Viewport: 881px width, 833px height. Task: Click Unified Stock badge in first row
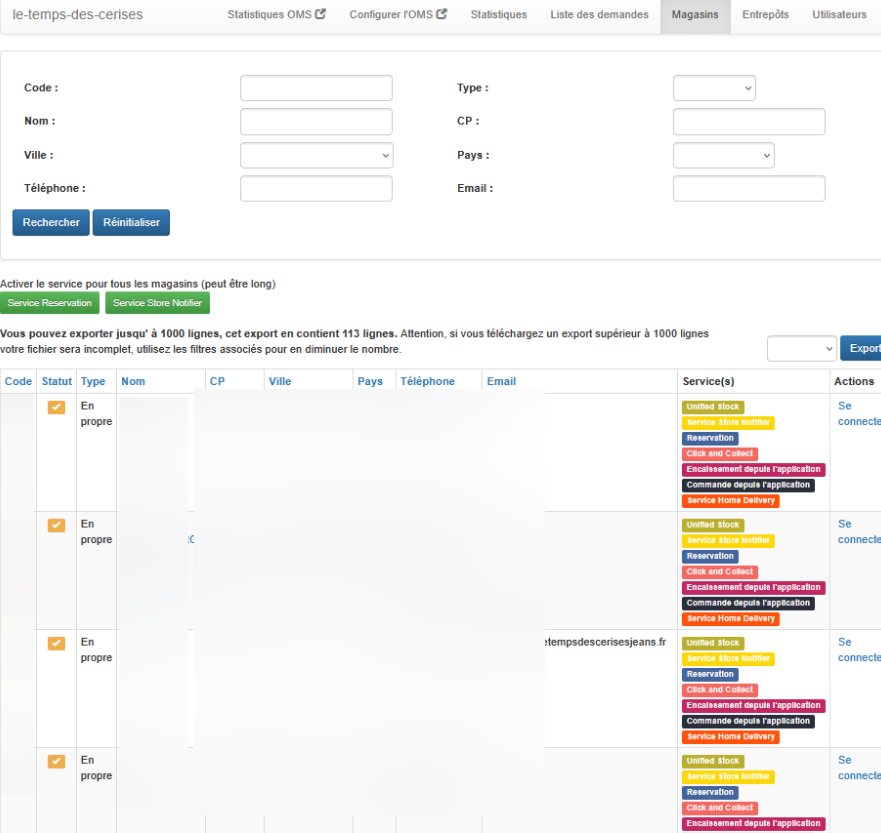(713, 407)
